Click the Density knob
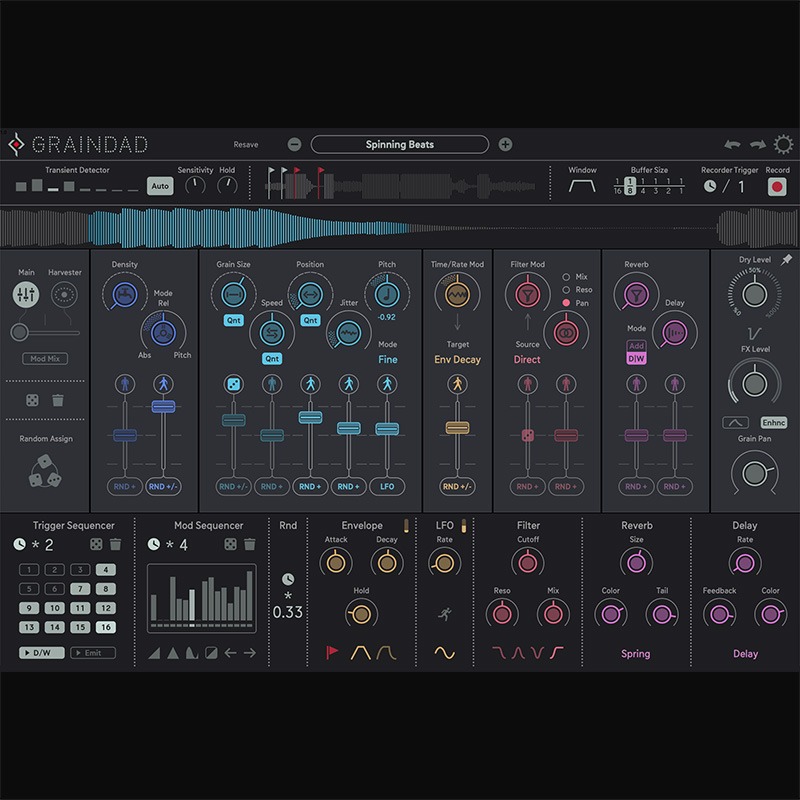The height and width of the screenshot is (800, 800). (125, 295)
